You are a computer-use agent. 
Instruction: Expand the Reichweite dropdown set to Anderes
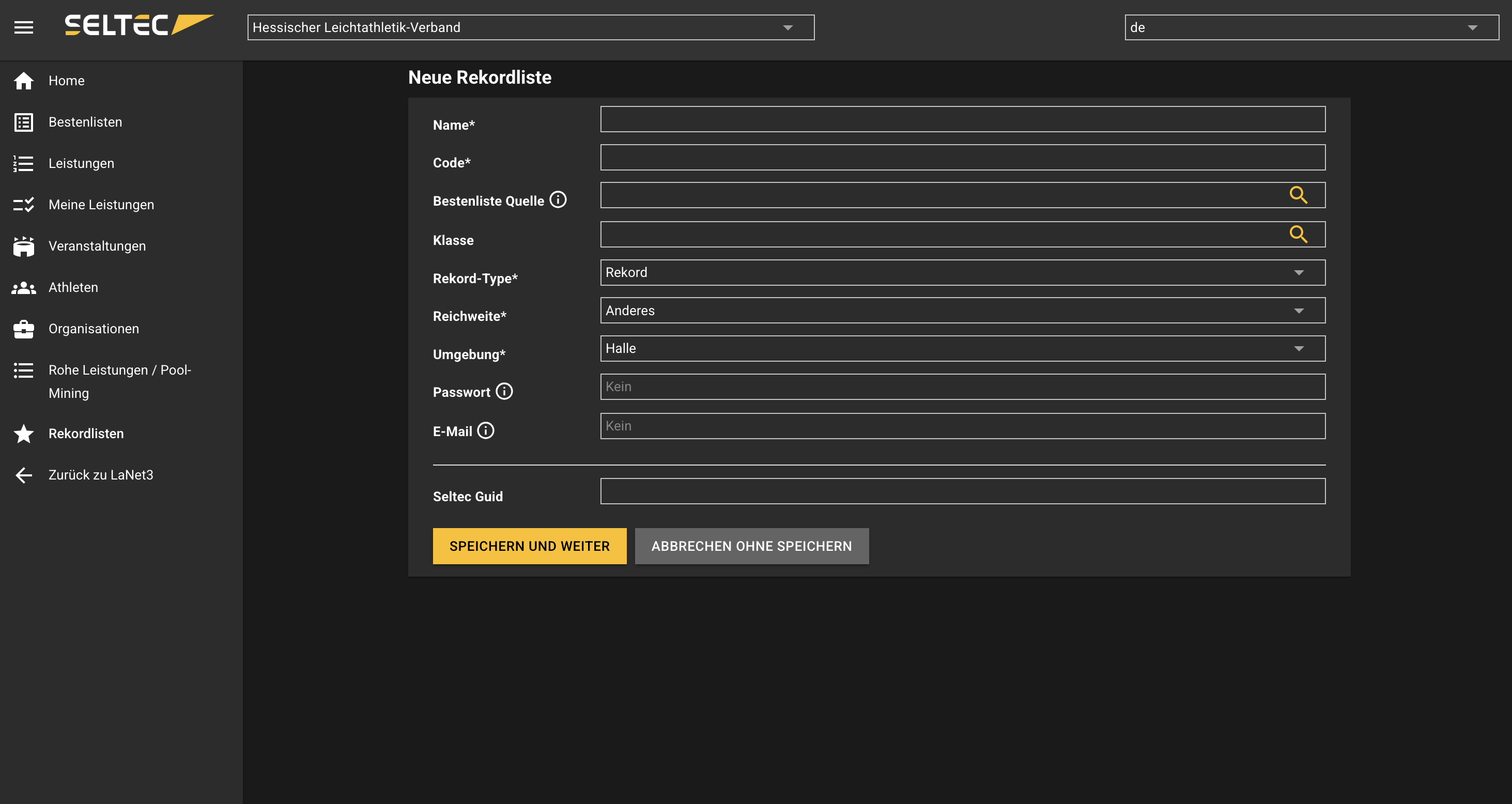pyautogui.click(x=963, y=311)
